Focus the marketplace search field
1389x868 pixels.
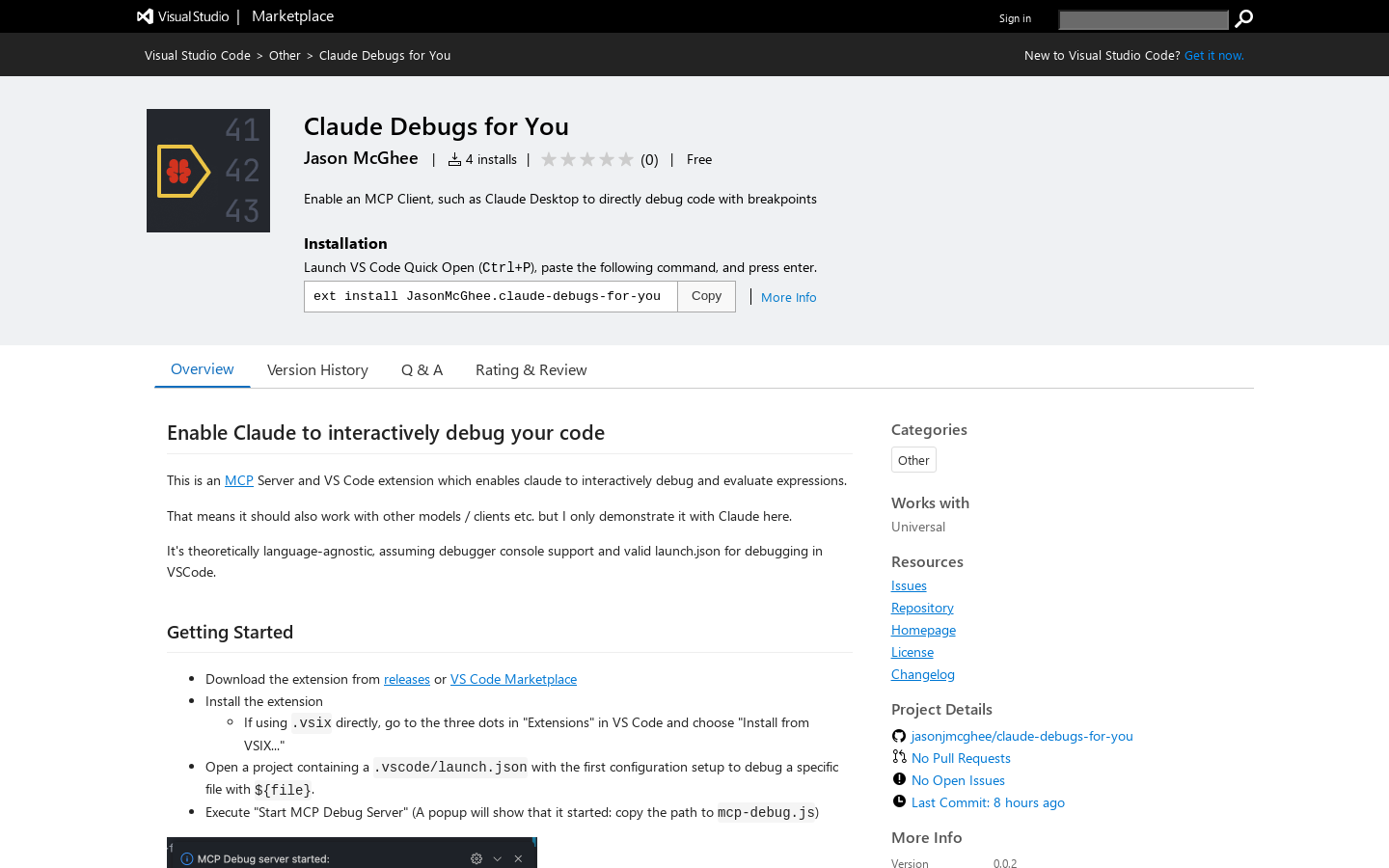coord(1143,19)
